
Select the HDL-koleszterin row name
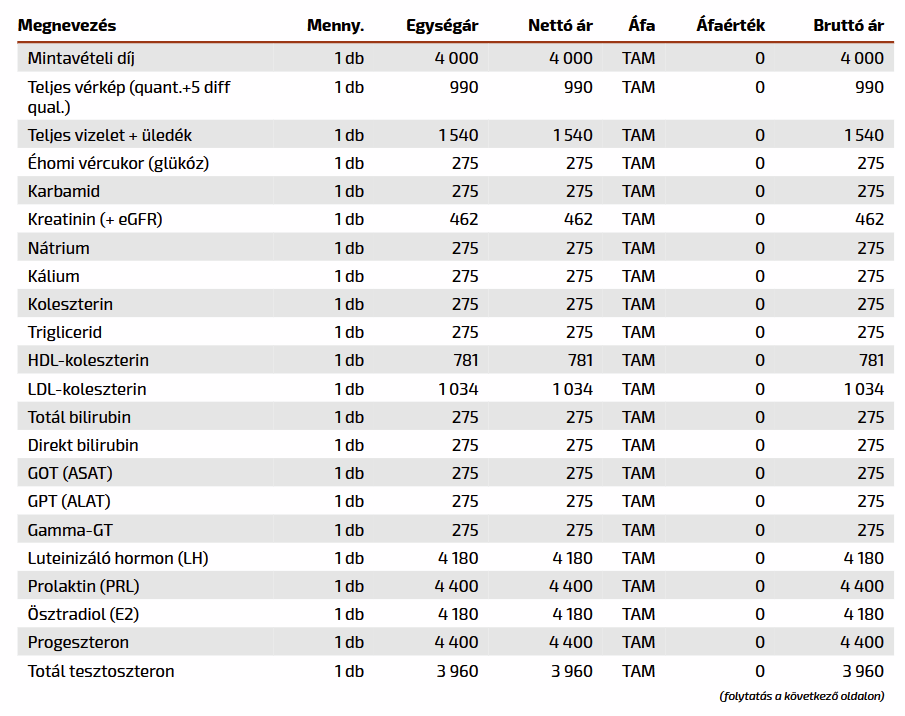coord(88,360)
